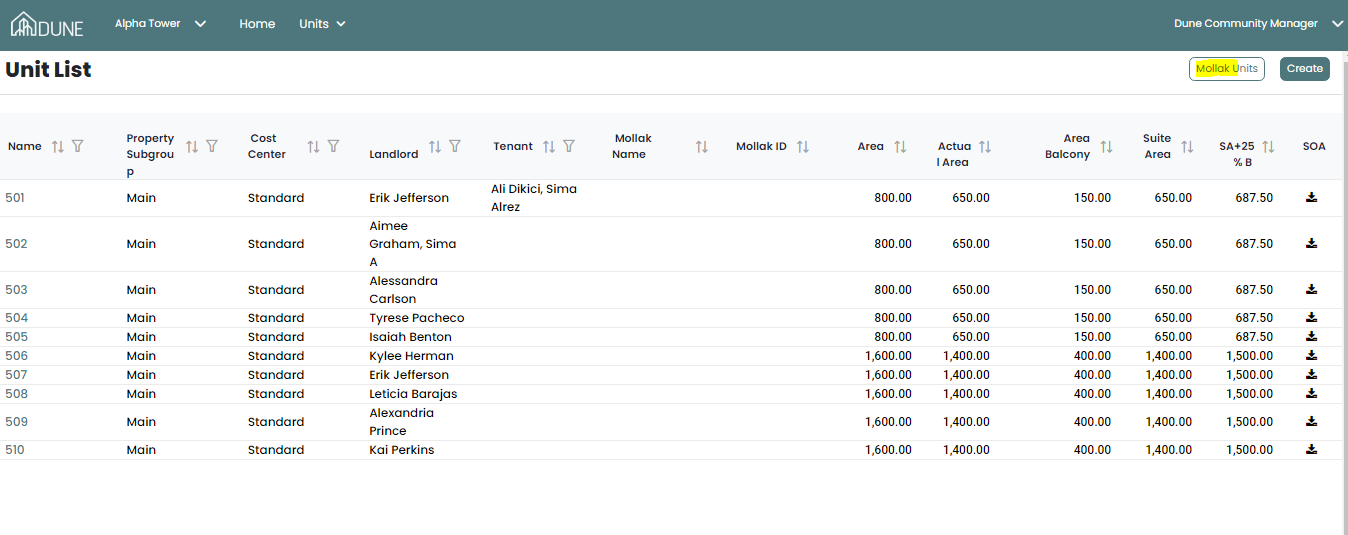Open unit 510 details
1348x535 pixels.
point(15,450)
